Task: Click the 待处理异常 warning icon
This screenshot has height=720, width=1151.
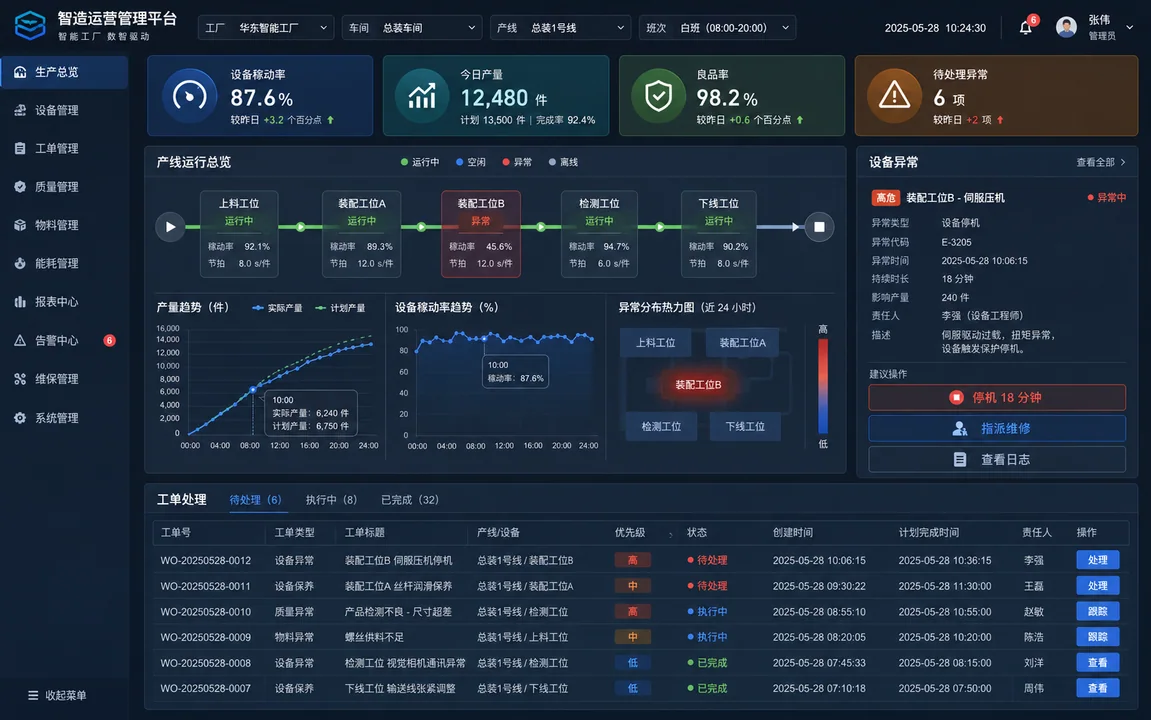Action: (x=894, y=95)
